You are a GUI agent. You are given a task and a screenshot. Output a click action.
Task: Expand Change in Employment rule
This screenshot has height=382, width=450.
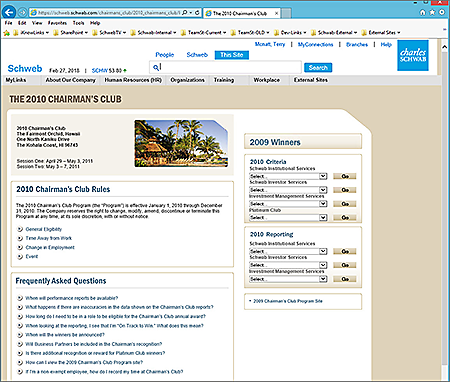click(x=50, y=247)
